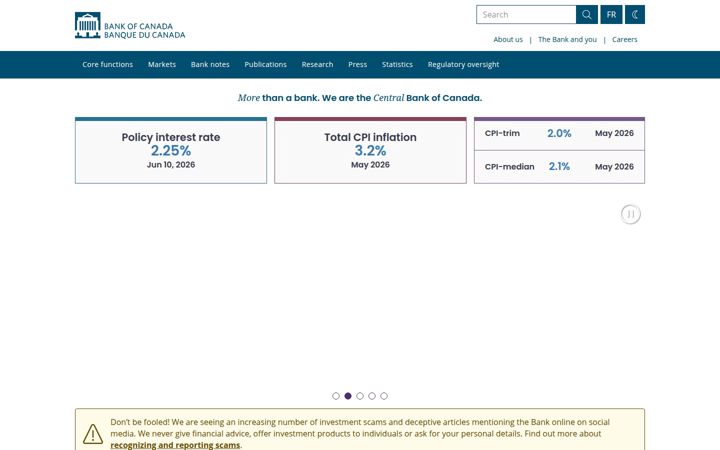Open Core functions menu
The width and height of the screenshot is (720, 450).
pos(107,64)
